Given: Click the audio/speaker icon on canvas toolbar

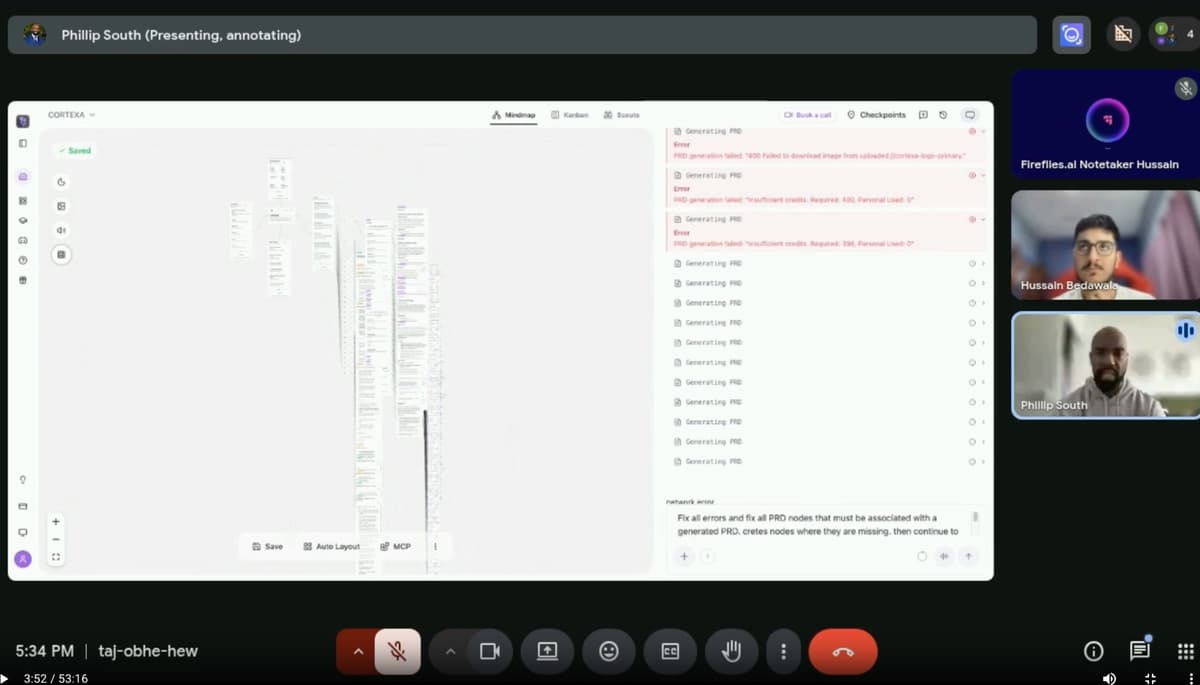Looking at the screenshot, I should point(61,230).
